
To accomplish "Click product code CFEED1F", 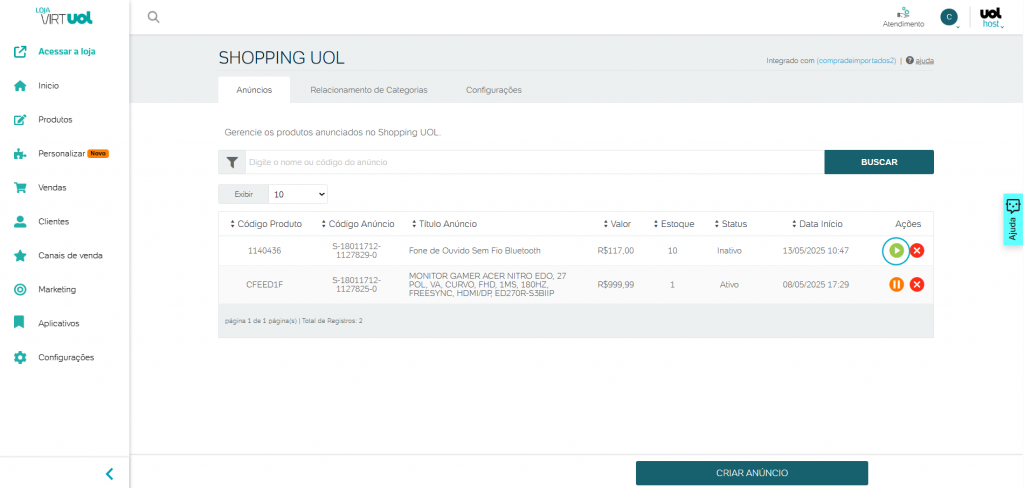I will [x=264, y=285].
